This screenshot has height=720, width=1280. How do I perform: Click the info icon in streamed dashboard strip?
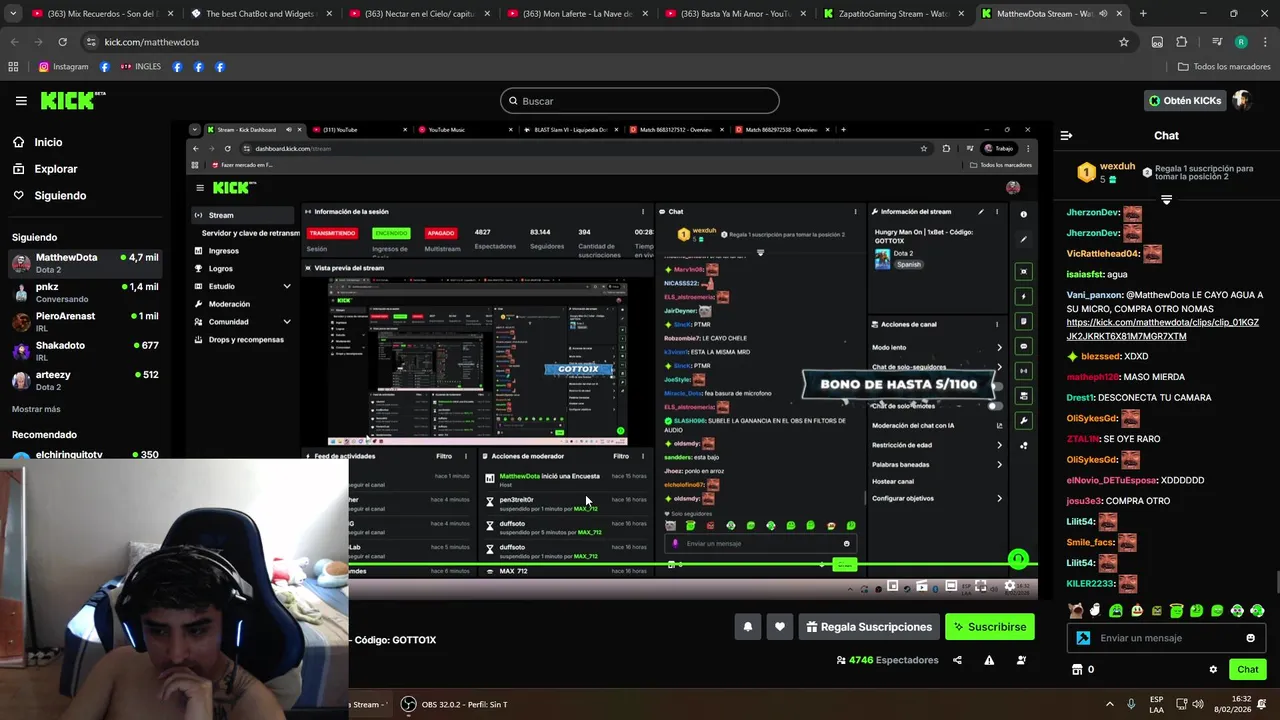[1023, 214]
